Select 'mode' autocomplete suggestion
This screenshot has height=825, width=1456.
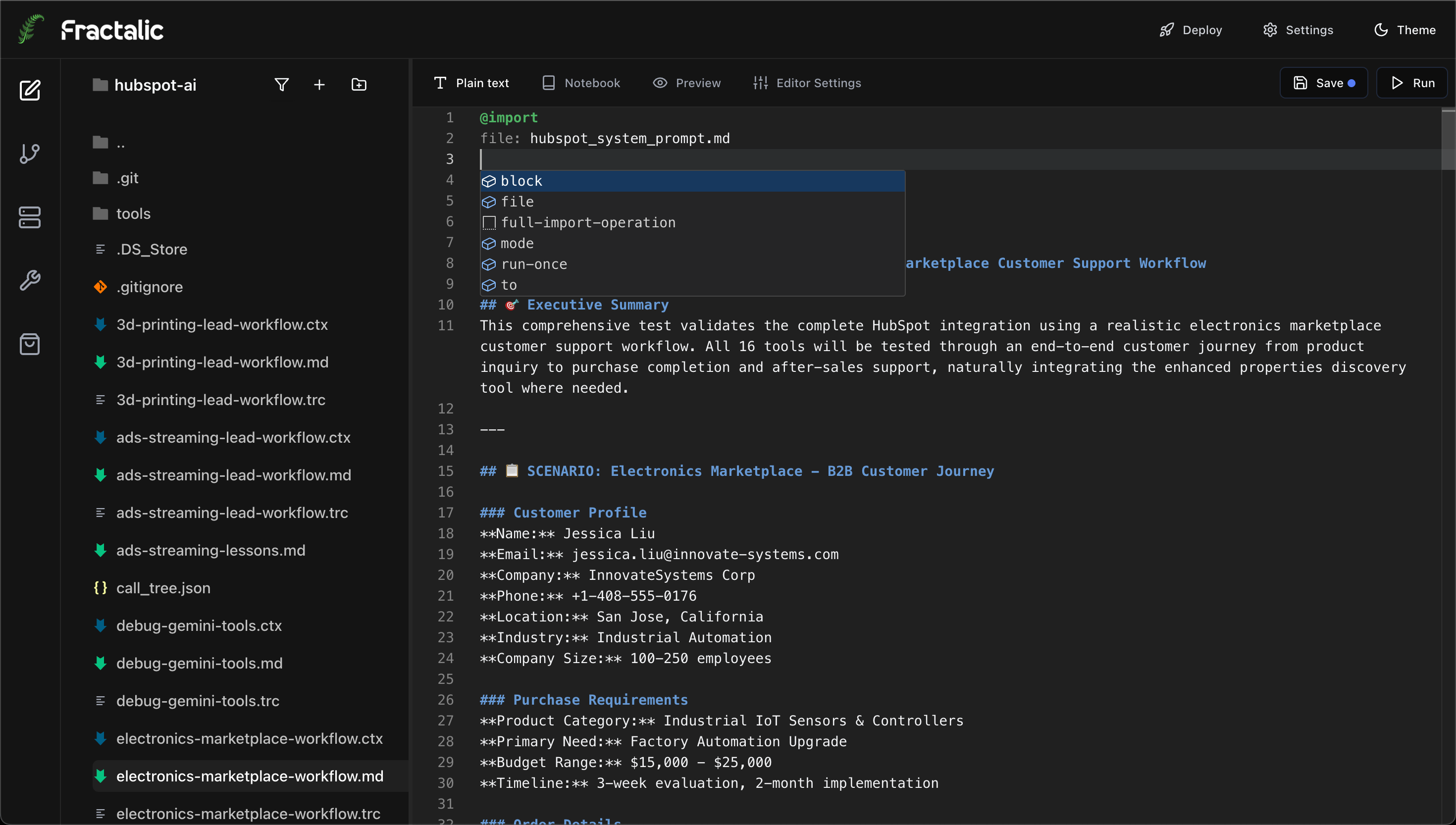coord(692,244)
